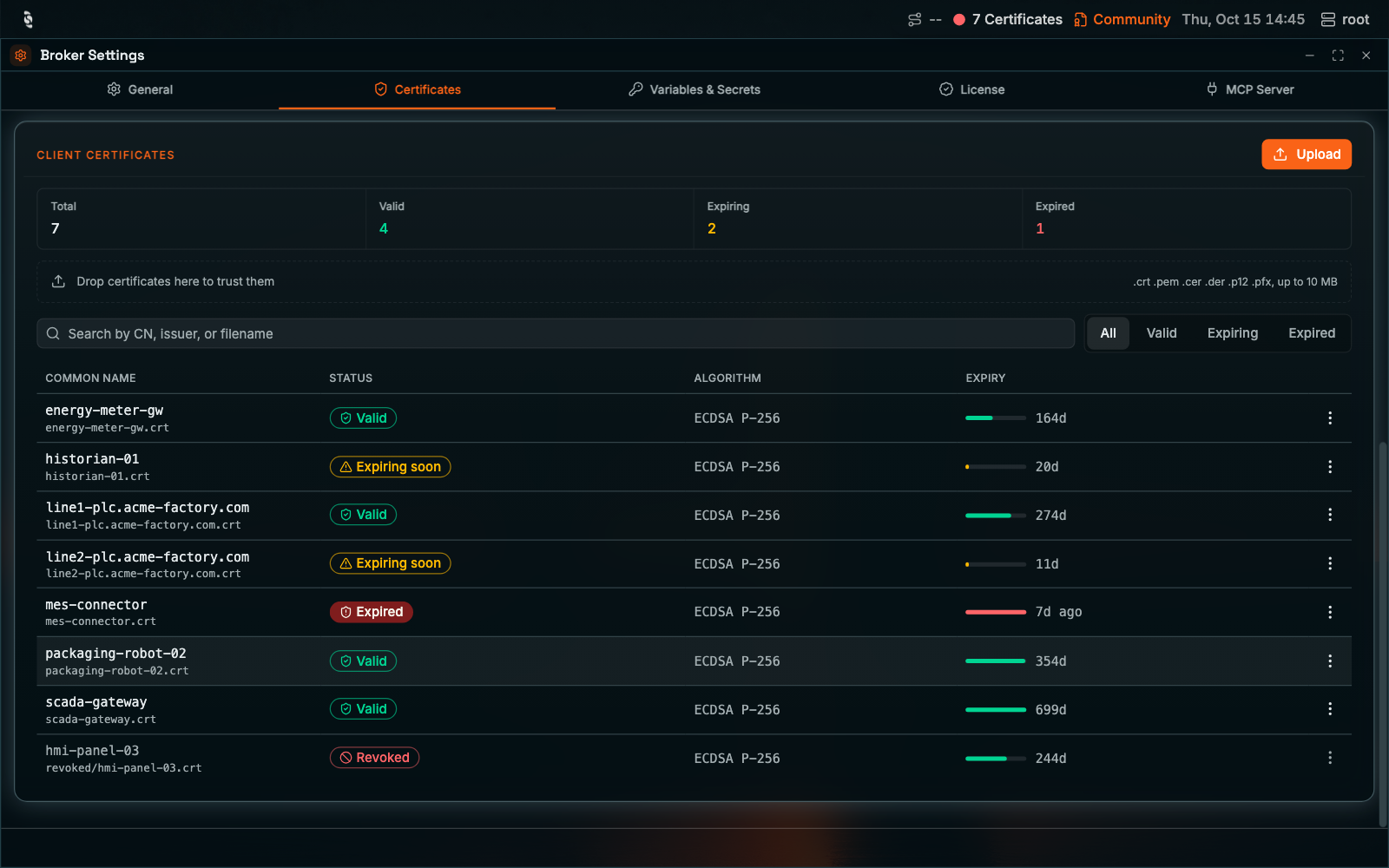Filter list by Expired certificates
Viewport: 1389px width, 868px height.
(1312, 333)
